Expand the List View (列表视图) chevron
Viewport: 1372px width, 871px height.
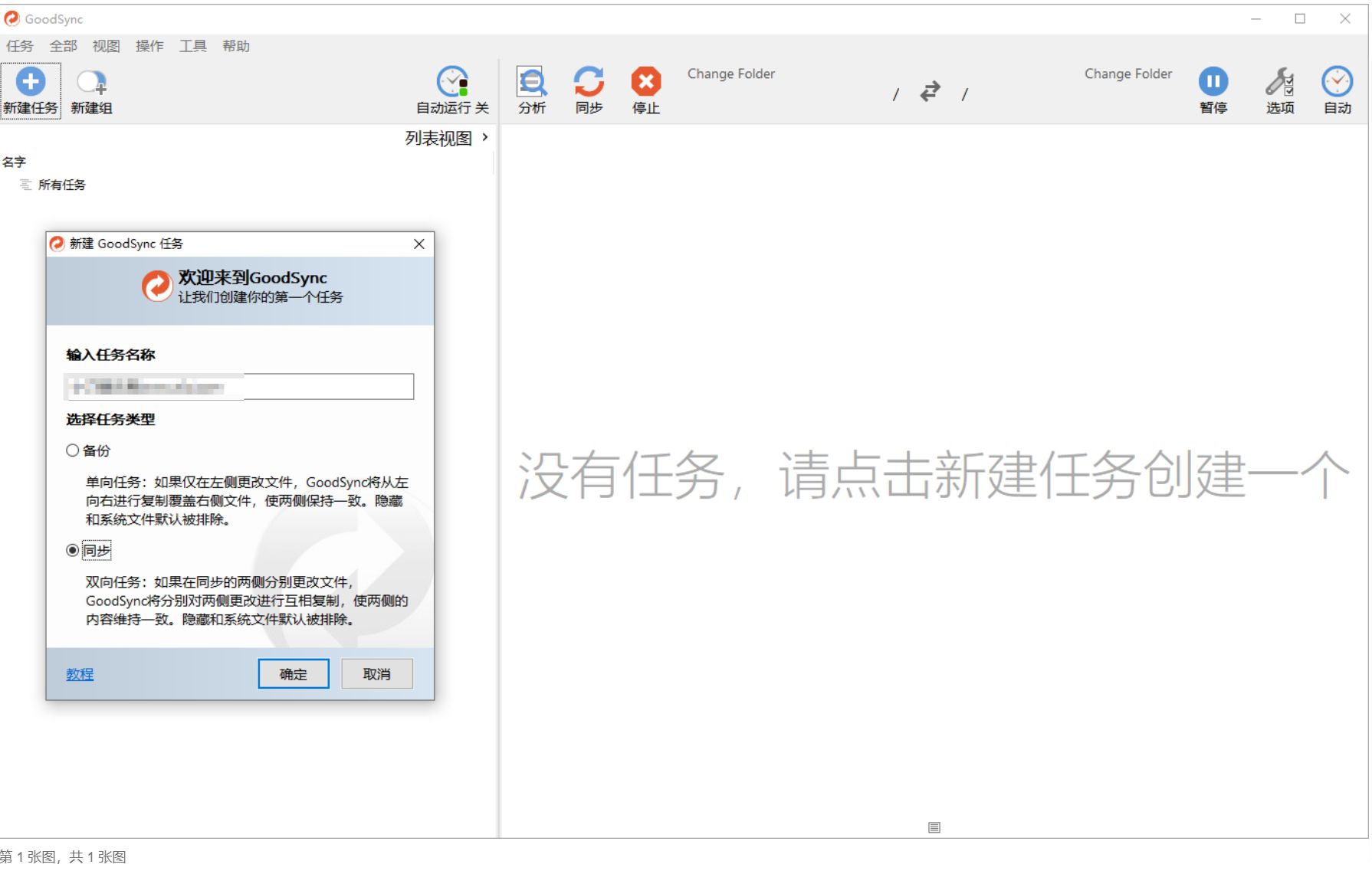(485, 137)
